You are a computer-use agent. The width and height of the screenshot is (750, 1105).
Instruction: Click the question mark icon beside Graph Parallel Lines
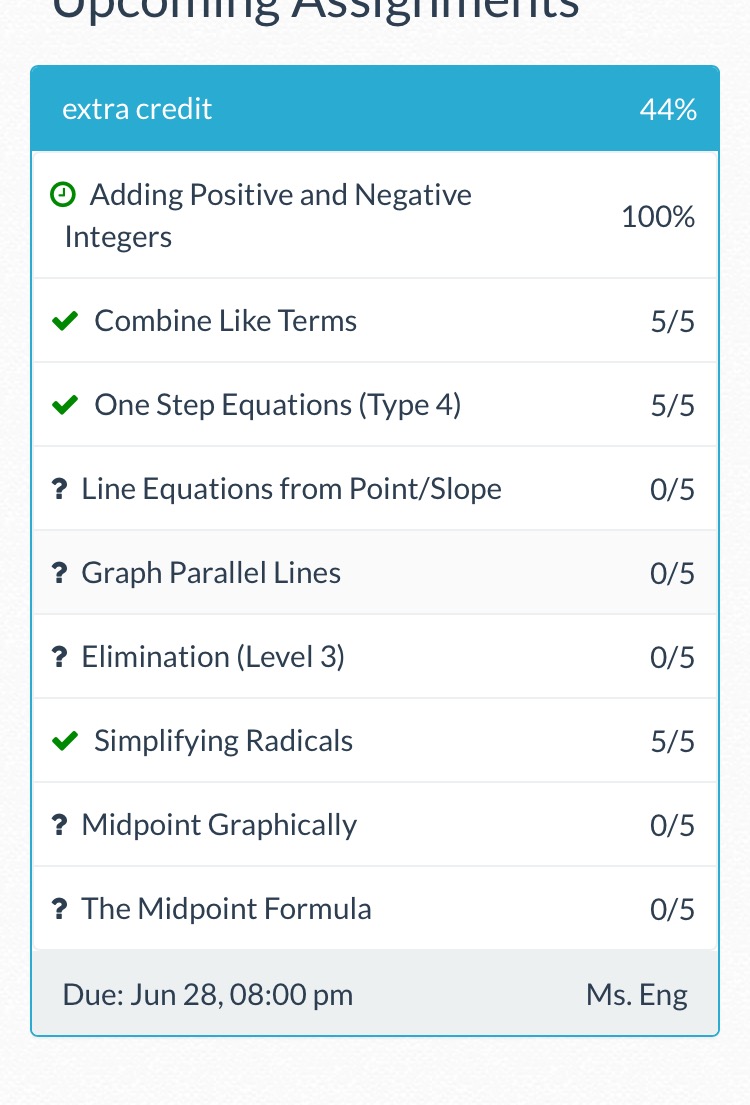[60, 572]
